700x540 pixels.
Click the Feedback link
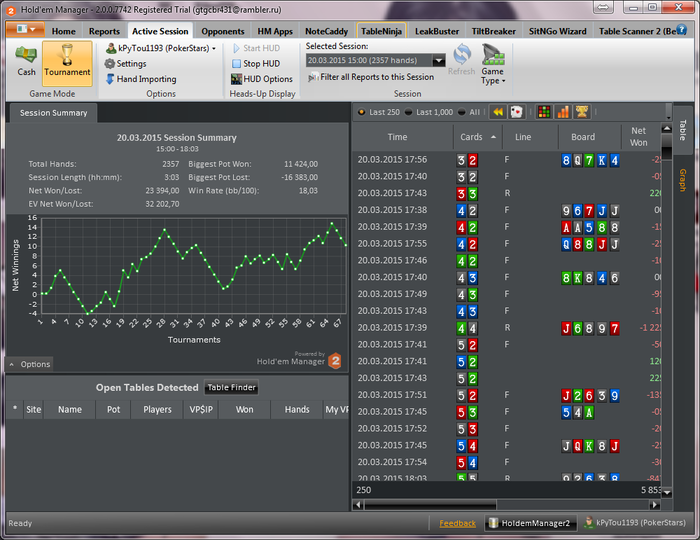click(x=457, y=523)
